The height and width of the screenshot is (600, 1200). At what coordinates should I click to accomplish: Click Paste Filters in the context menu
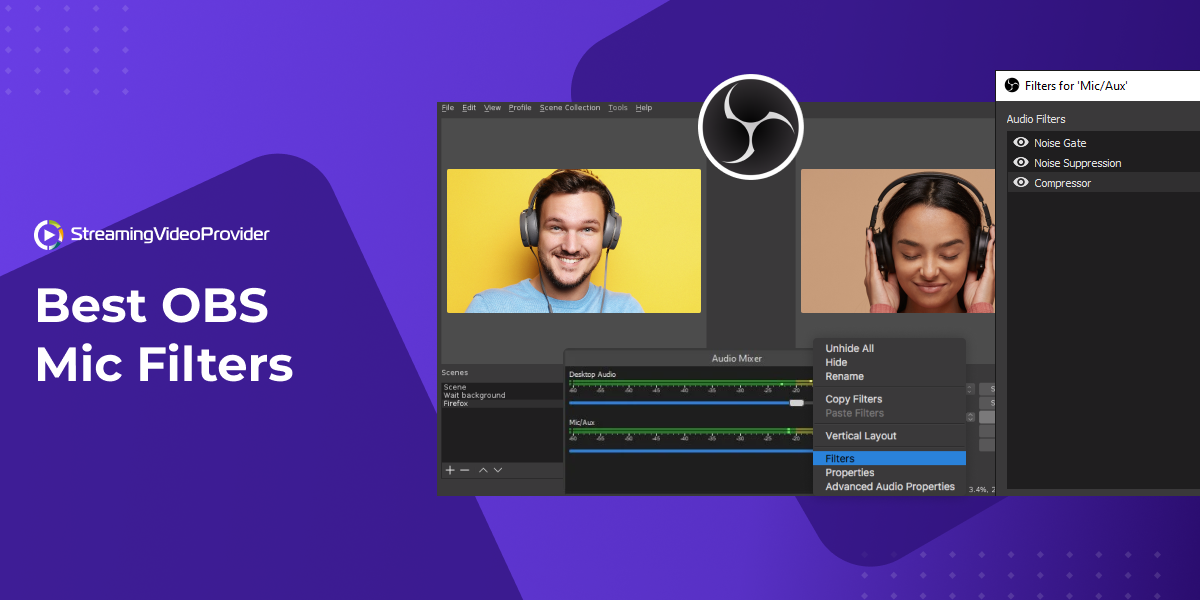point(890,414)
